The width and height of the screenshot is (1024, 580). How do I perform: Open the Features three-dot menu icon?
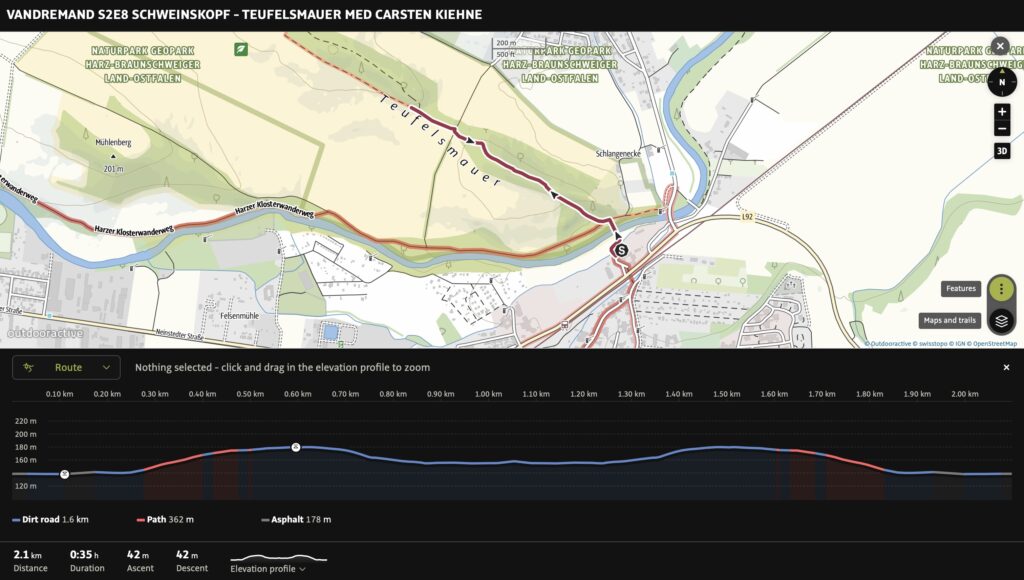coord(1001,289)
